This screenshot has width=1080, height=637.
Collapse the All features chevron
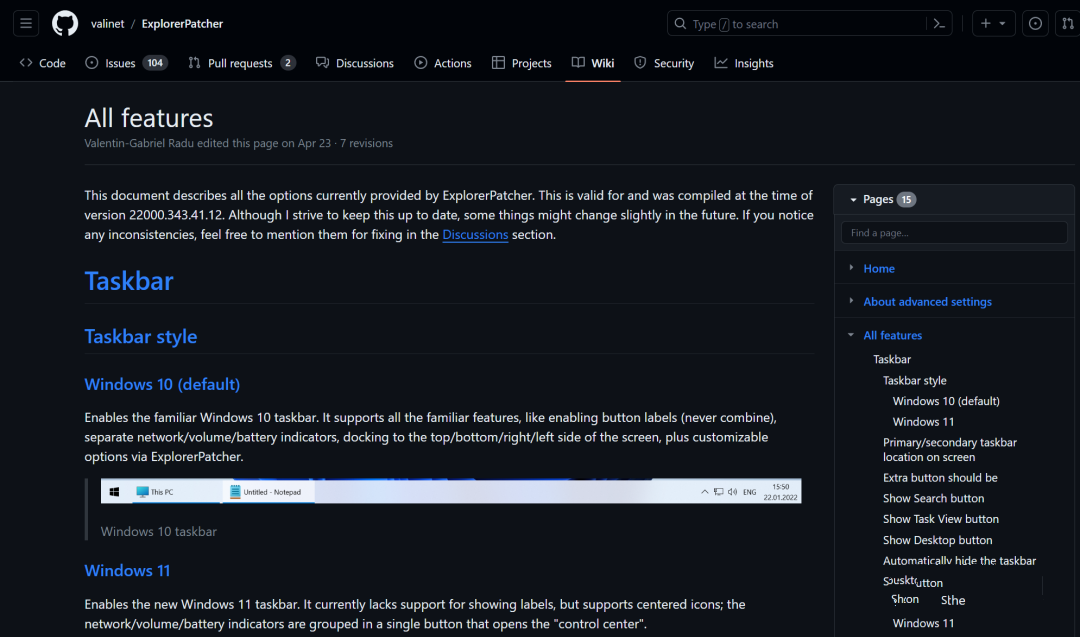(851, 335)
